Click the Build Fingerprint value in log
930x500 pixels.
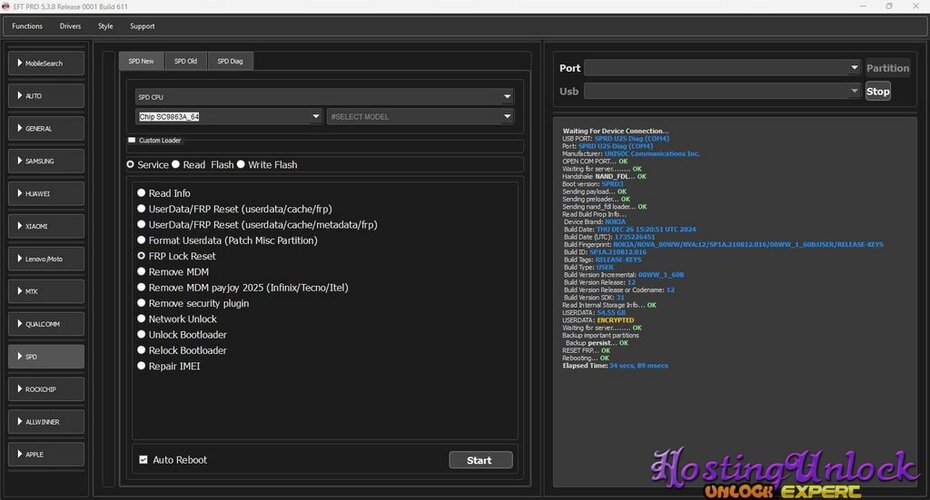click(x=748, y=244)
